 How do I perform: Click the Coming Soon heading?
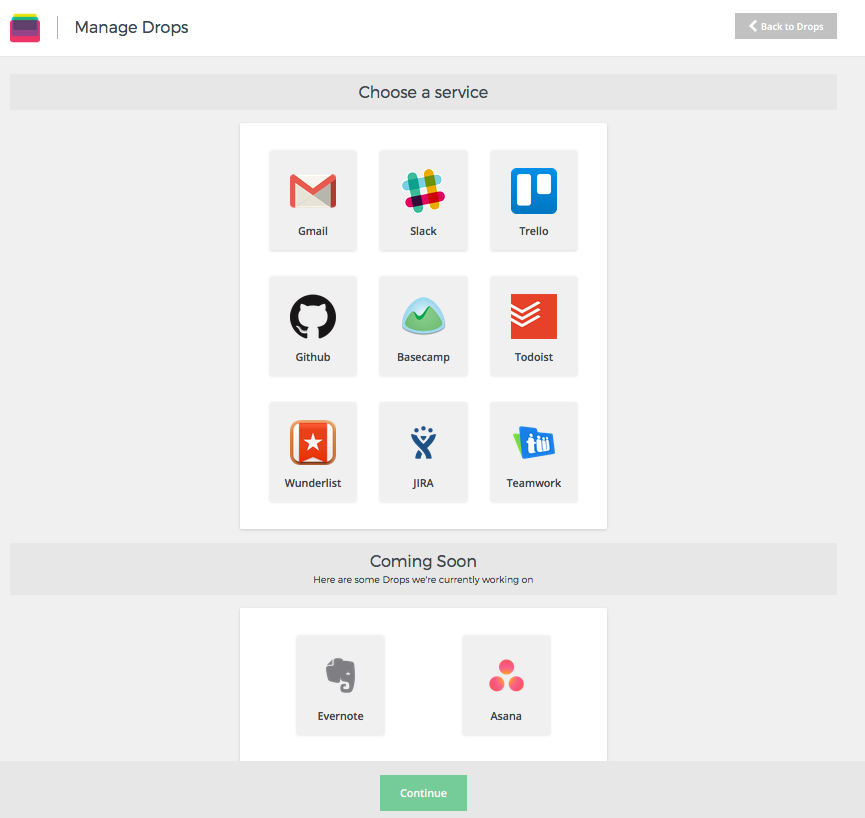click(x=423, y=561)
